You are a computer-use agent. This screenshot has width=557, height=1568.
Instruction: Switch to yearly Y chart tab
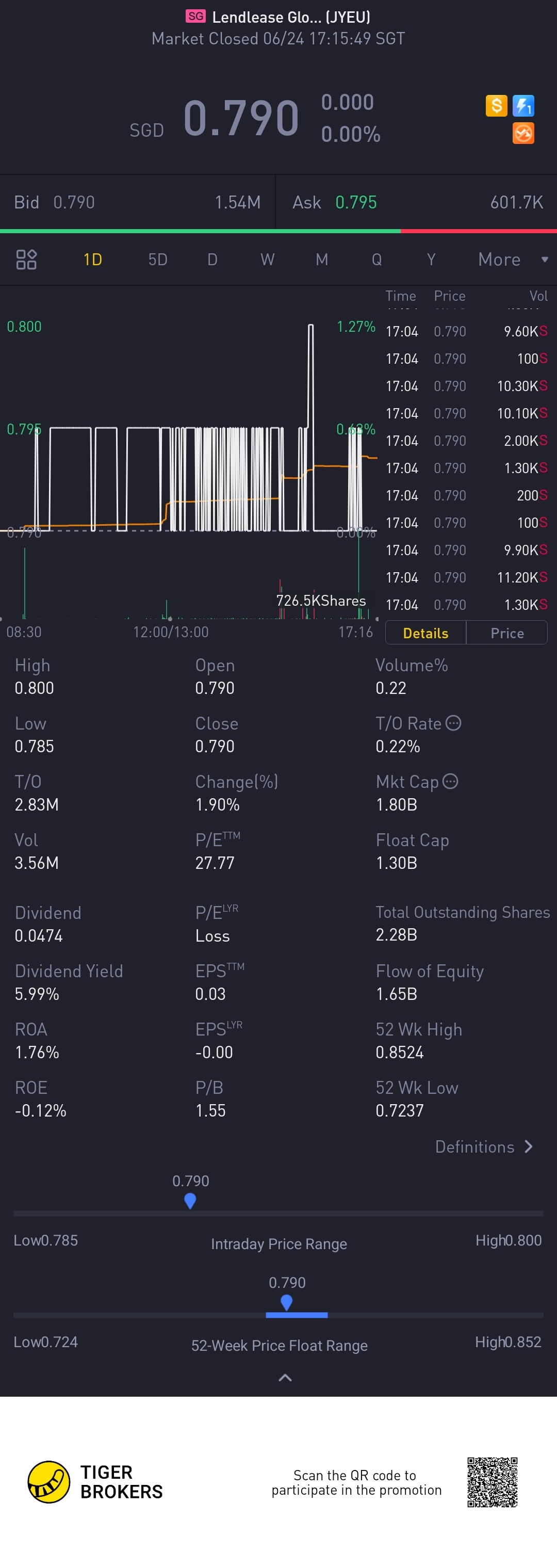[431, 260]
